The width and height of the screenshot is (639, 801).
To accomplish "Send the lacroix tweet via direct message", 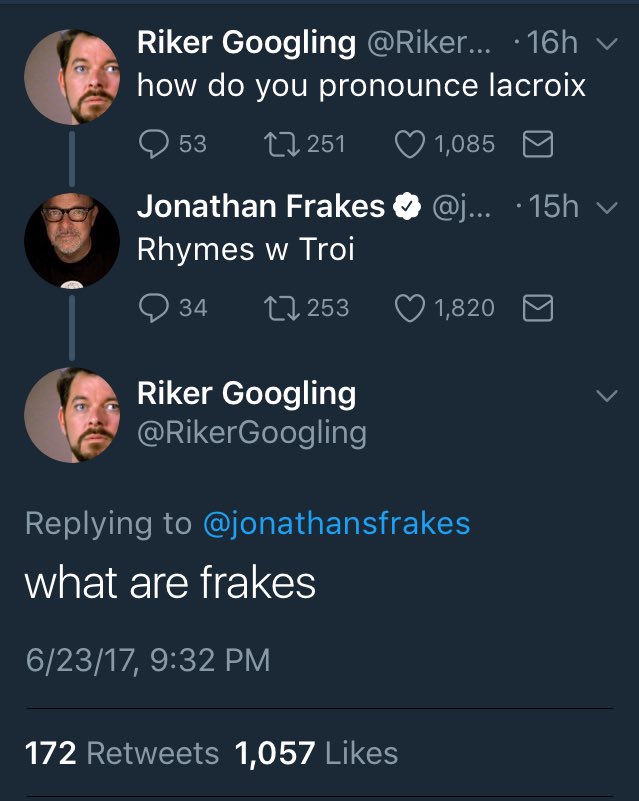I will coord(538,144).
